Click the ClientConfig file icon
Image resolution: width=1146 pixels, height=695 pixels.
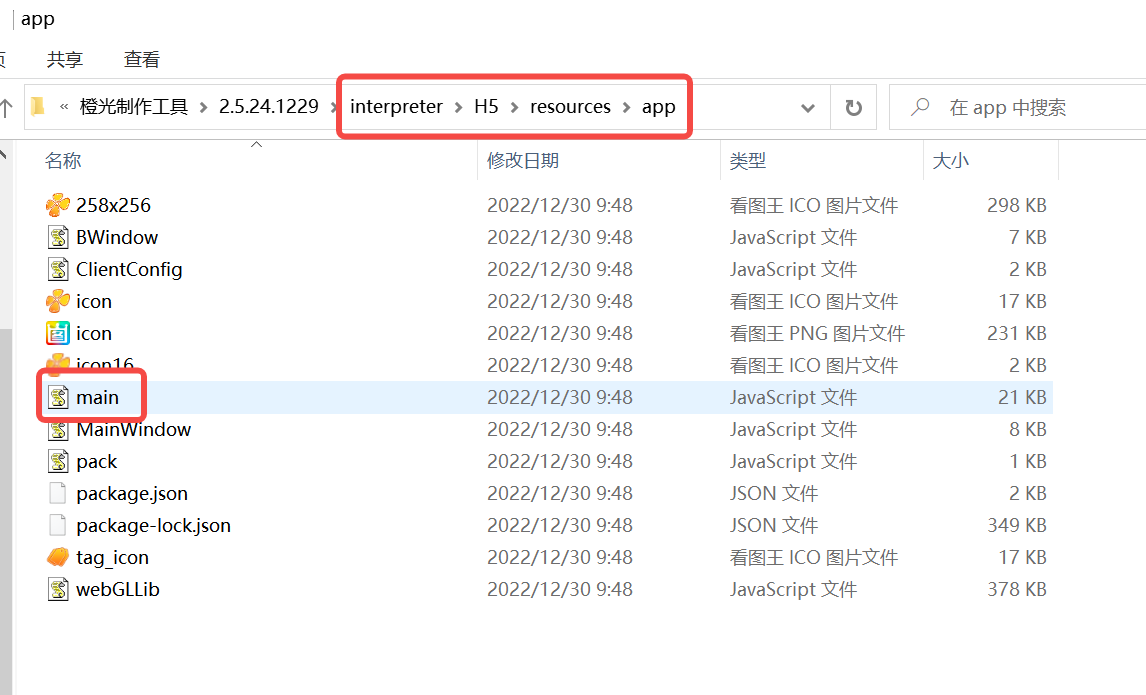[x=58, y=269]
